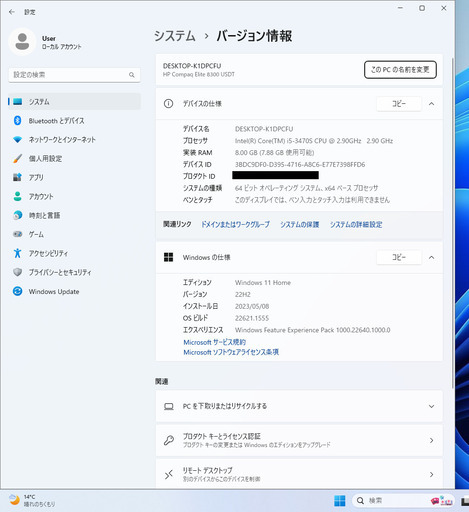
Task: Open アカウント settings
Action: tap(74, 196)
